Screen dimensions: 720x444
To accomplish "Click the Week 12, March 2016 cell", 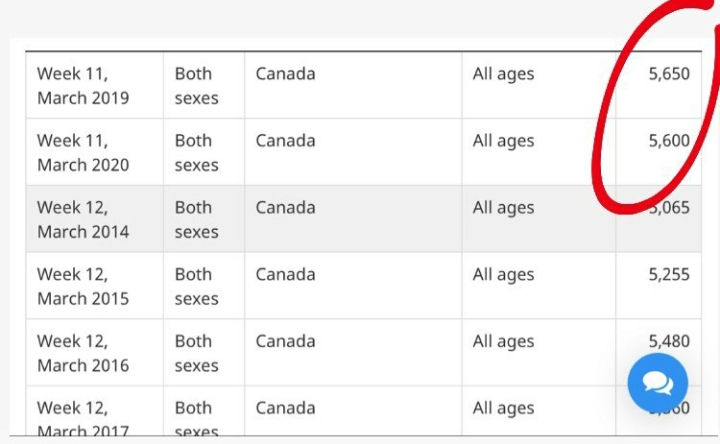I will (83, 353).
